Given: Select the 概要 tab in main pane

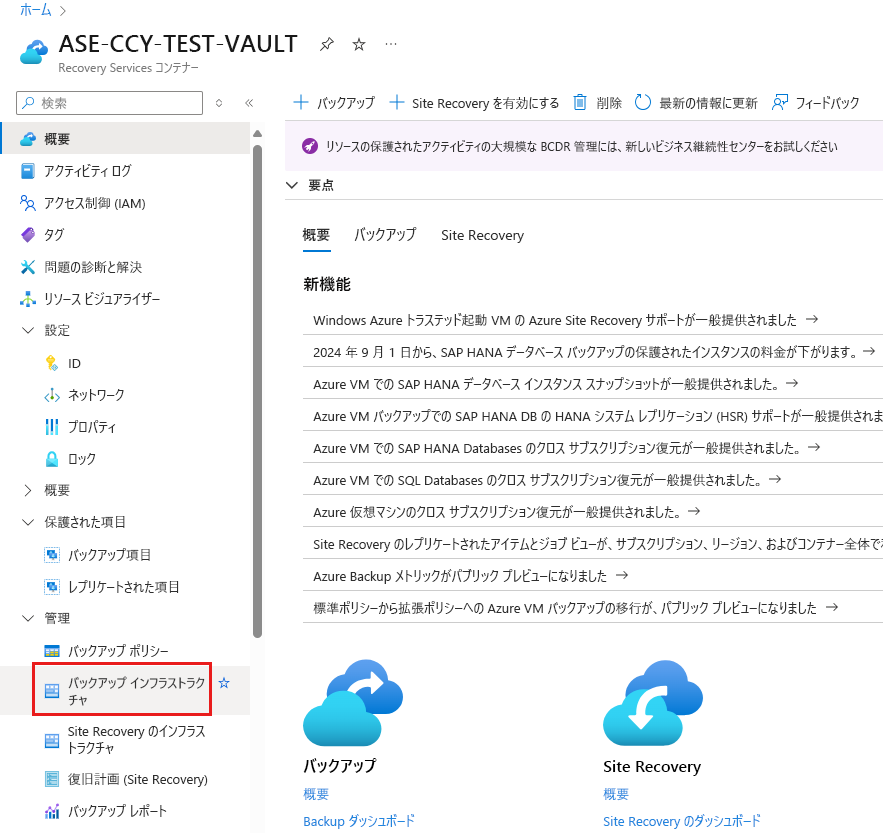Looking at the screenshot, I should point(316,235).
